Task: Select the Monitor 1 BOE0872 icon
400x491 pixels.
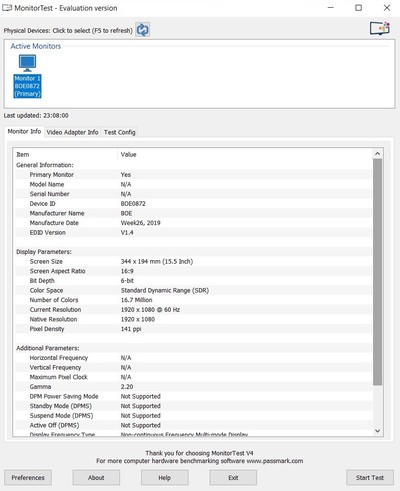Action: click(27, 76)
